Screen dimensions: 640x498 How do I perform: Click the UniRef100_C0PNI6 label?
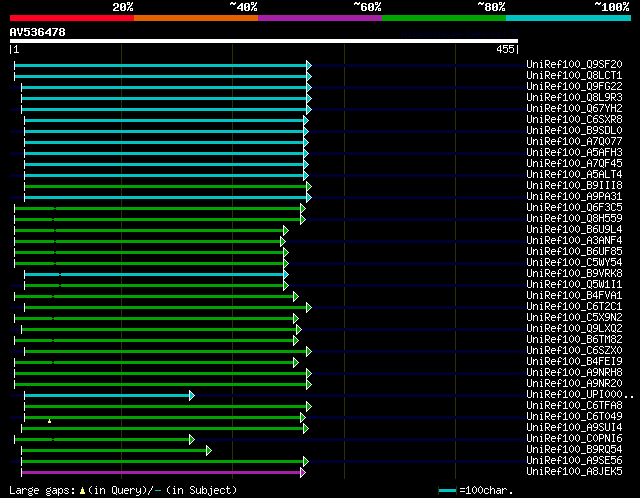(x=574, y=438)
